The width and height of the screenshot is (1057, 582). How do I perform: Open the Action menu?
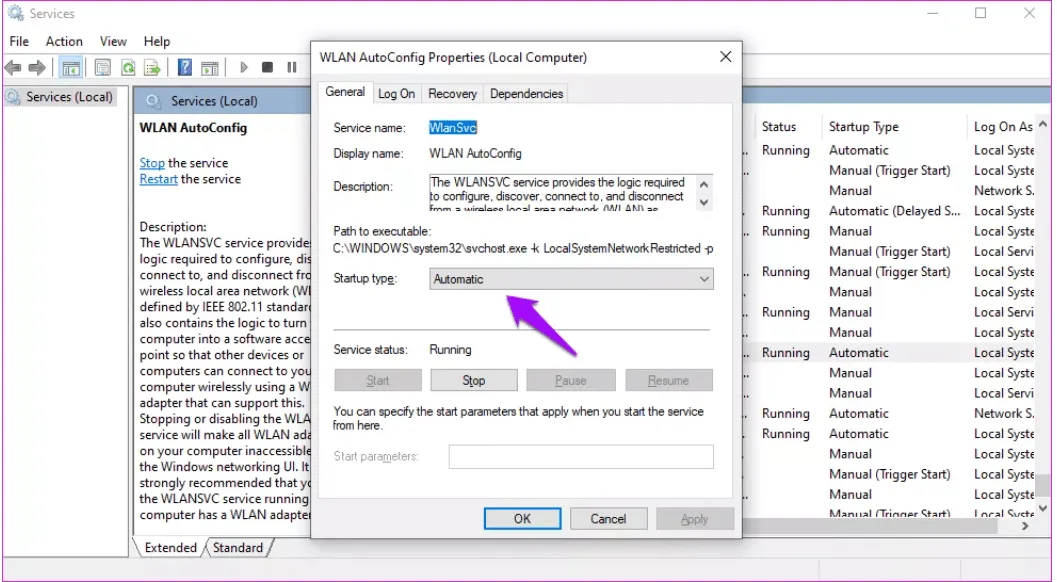point(64,41)
